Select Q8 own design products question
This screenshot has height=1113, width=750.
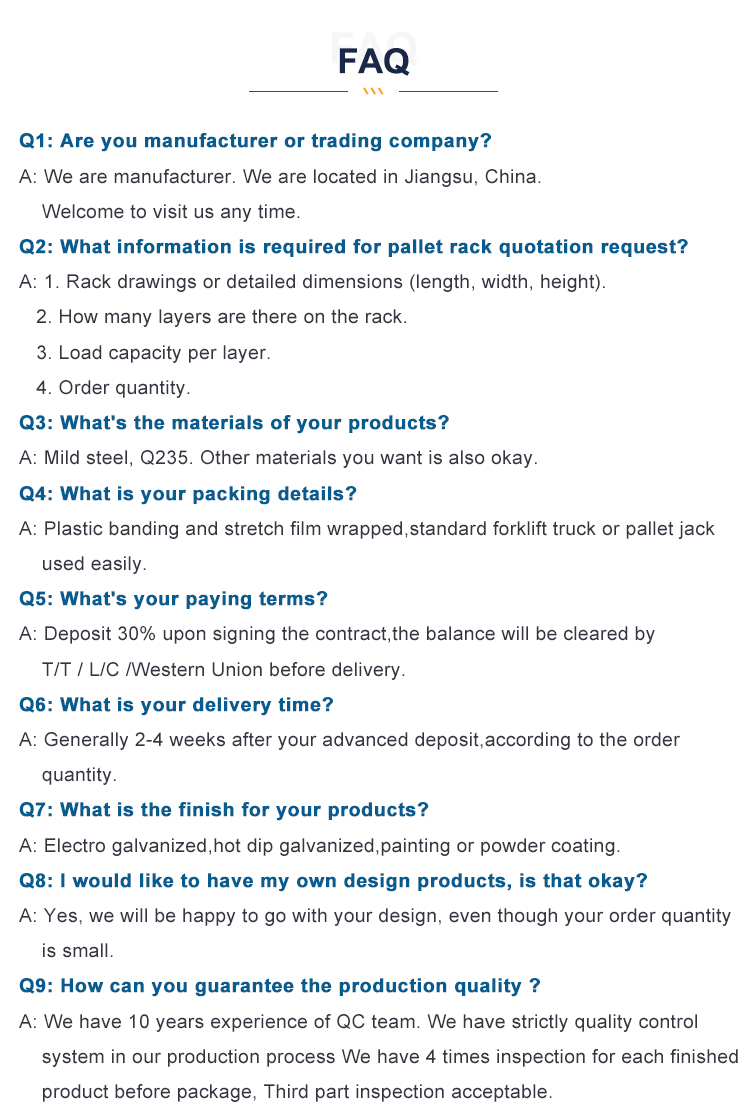point(333,880)
